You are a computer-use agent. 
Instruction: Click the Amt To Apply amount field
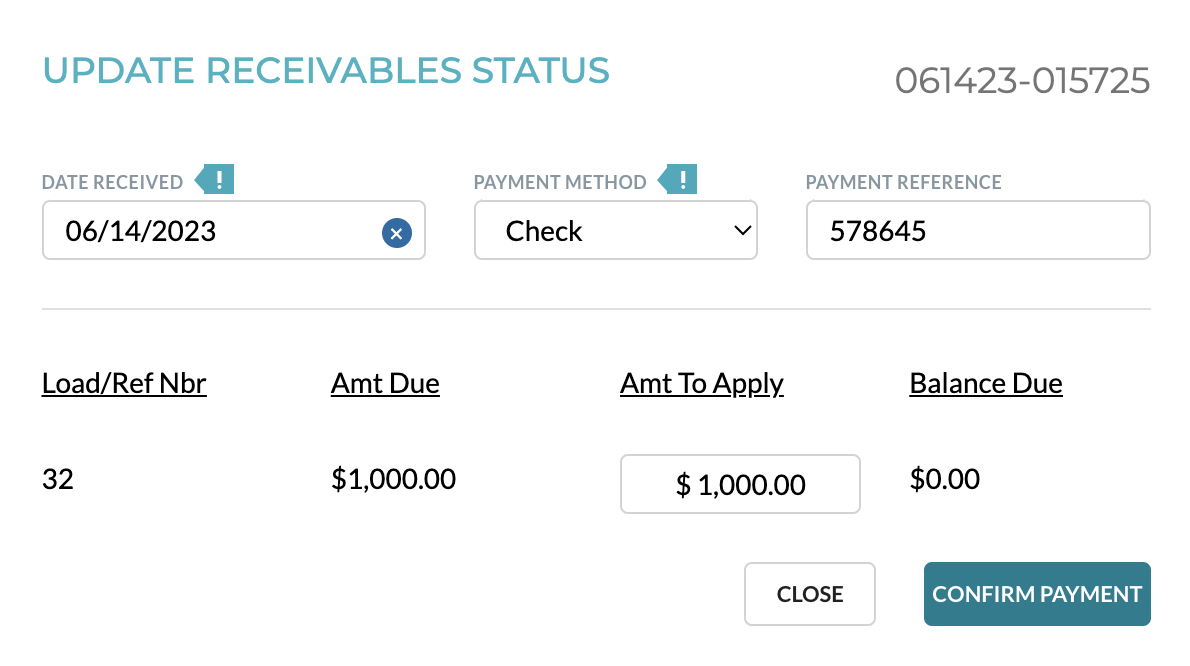(740, 484)
